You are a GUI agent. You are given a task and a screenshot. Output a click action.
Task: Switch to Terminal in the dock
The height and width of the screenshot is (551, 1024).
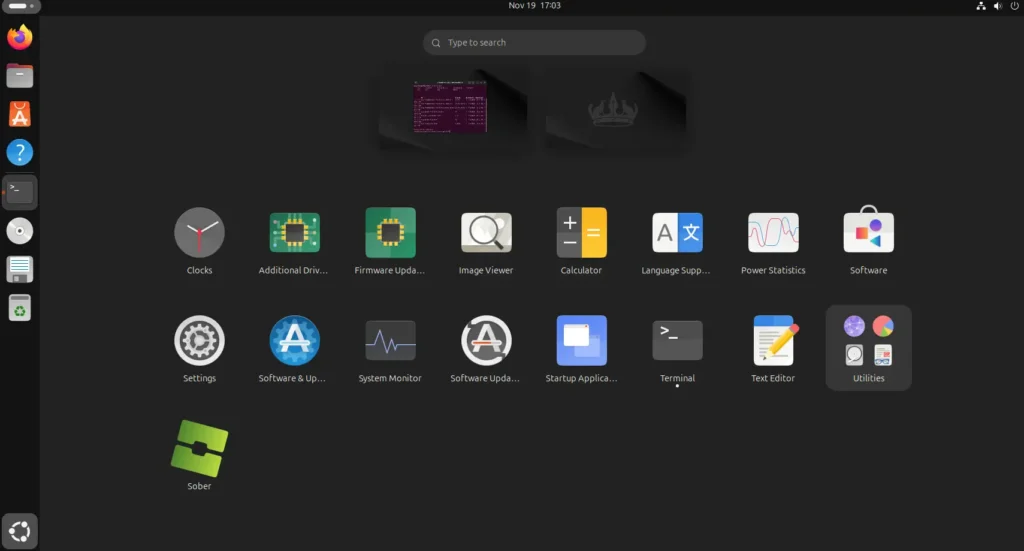point(20,192)
